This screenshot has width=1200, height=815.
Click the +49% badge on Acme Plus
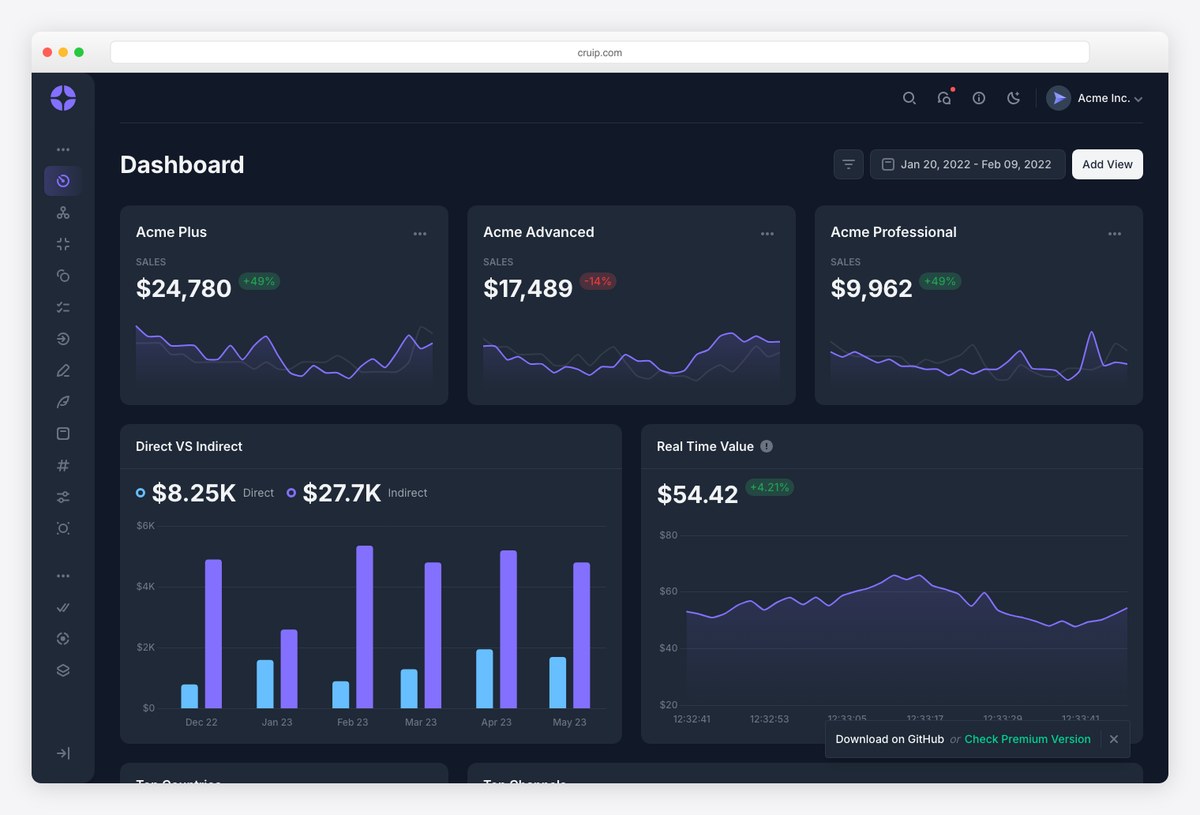tap(260, 281)
